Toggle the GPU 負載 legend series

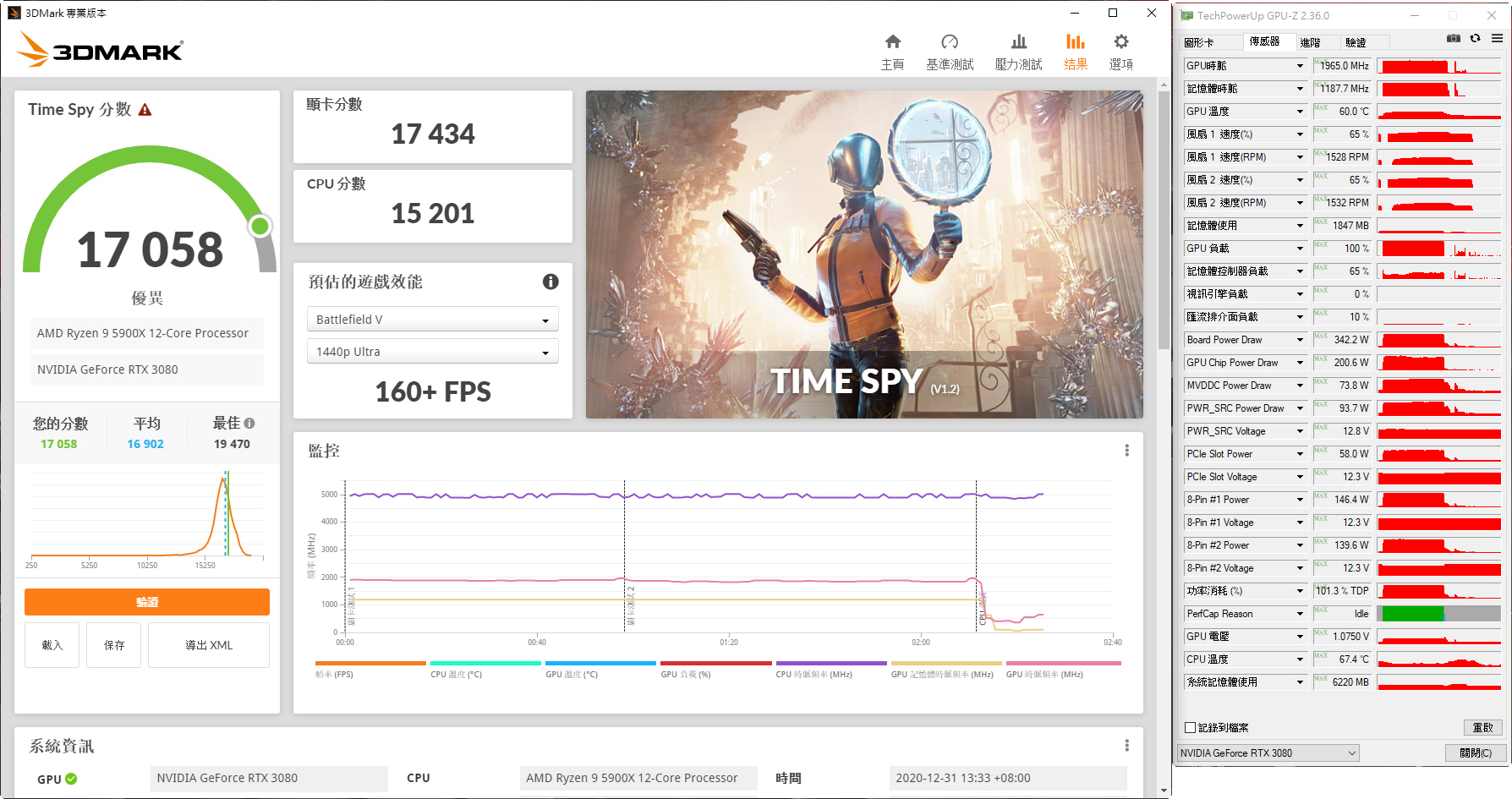tap(715, 670)
